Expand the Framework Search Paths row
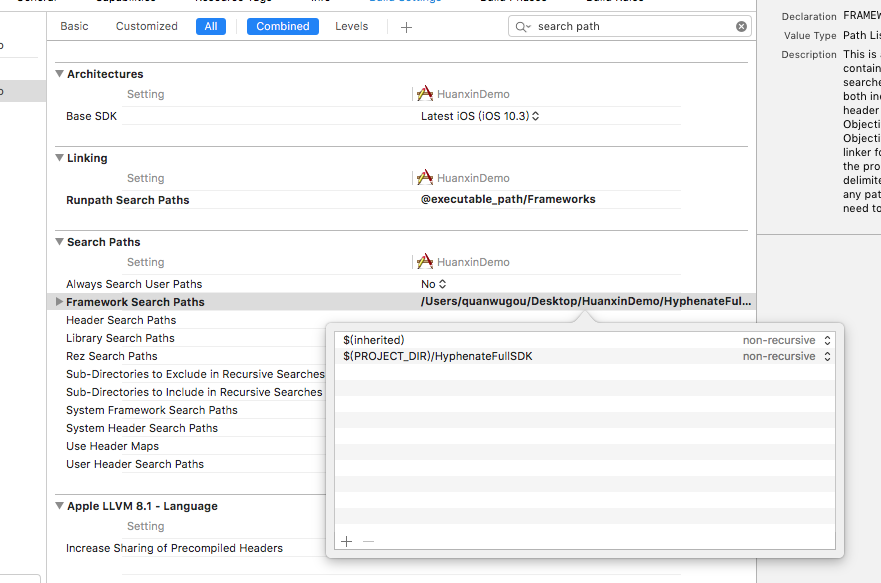 (x=59, y=302)
